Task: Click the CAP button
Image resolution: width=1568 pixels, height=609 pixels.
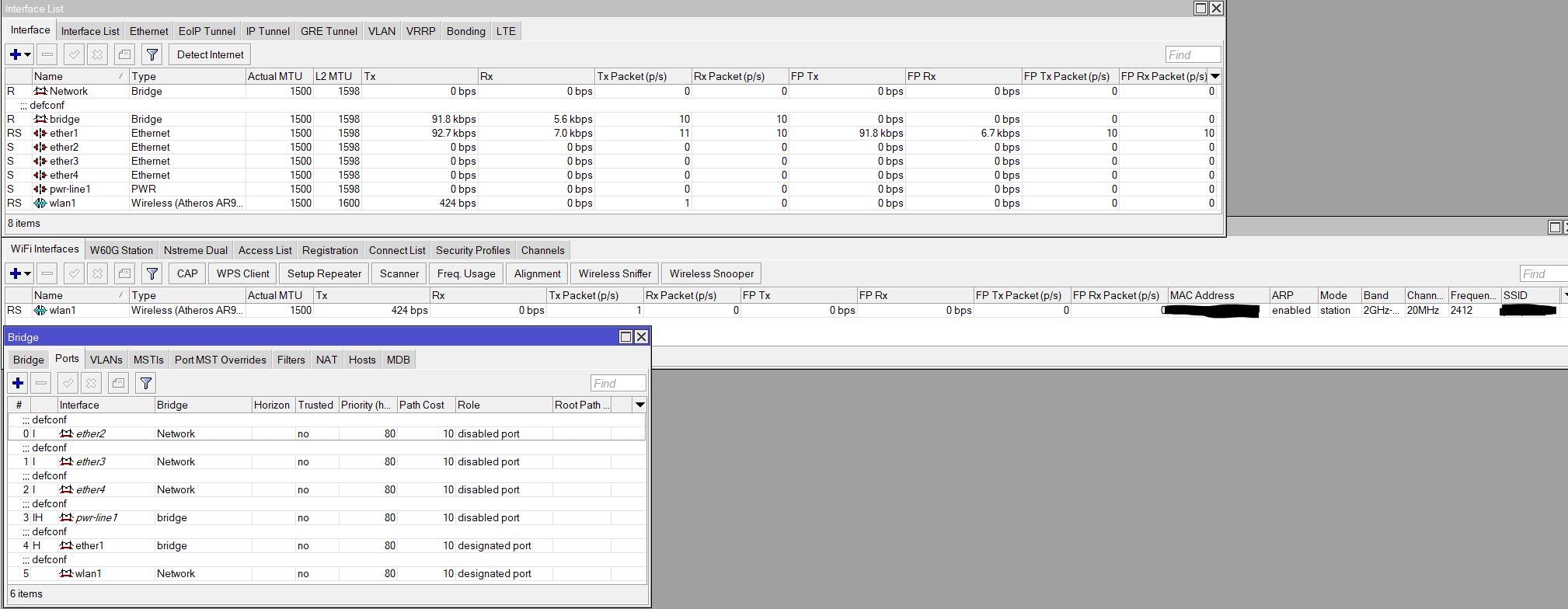Action: tap(187, 273)
